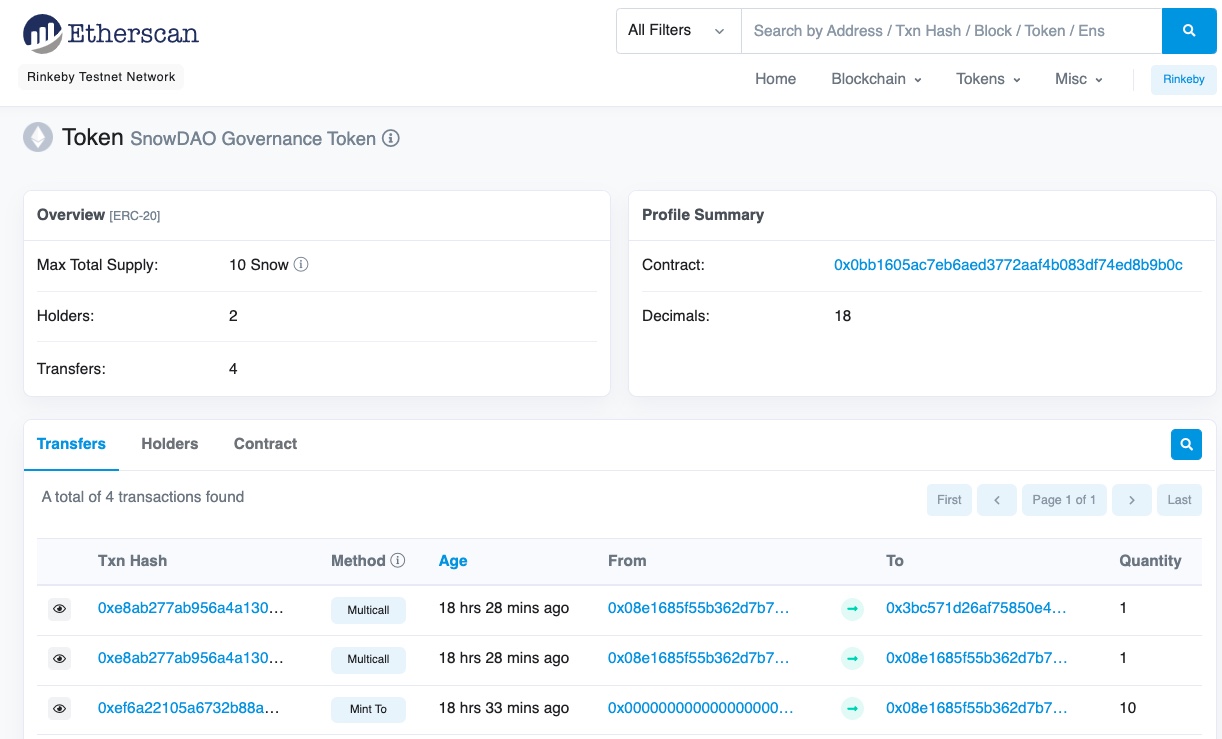This screenshot has width=1222, height=739.
Task: Toggle eye preview for first Multicall transaction
Action: coord(60,609)
